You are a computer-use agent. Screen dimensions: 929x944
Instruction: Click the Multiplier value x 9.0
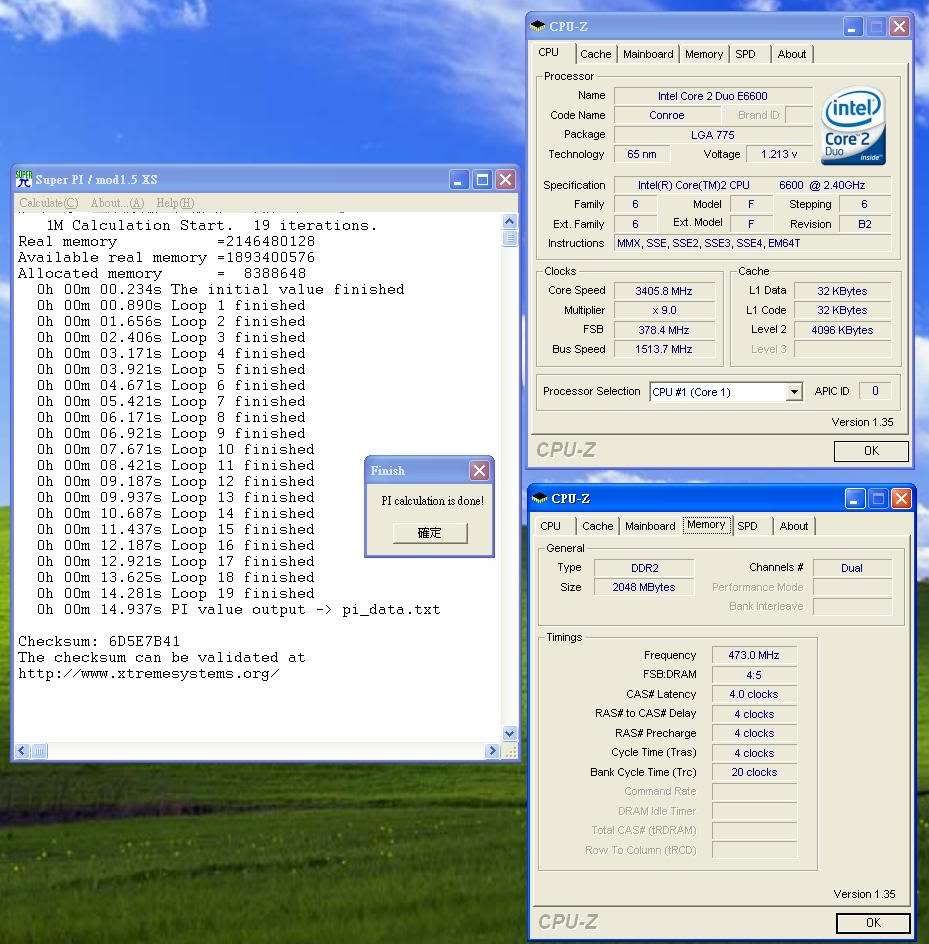[664, 310]
